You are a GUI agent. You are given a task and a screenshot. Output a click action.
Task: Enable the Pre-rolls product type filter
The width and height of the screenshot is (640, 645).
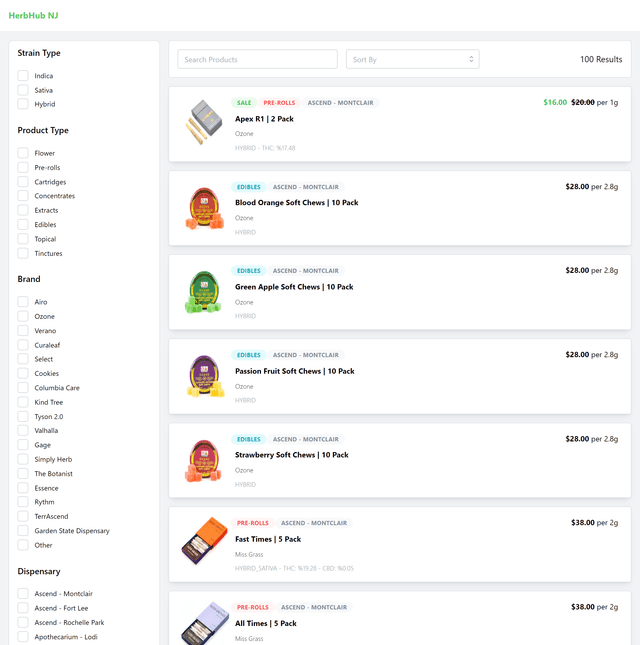pos(23,167)
